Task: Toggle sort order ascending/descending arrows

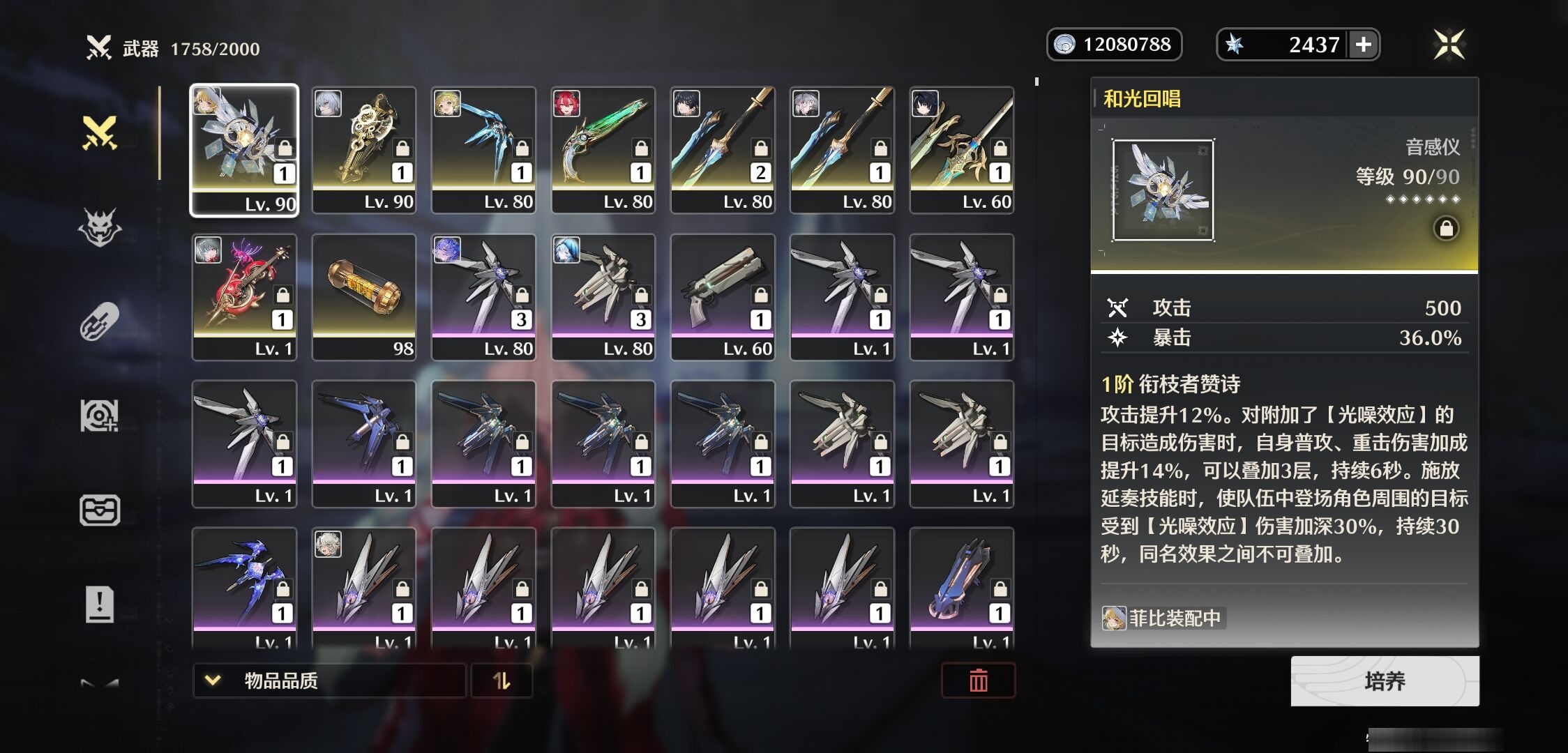Action: coord(502,680)
